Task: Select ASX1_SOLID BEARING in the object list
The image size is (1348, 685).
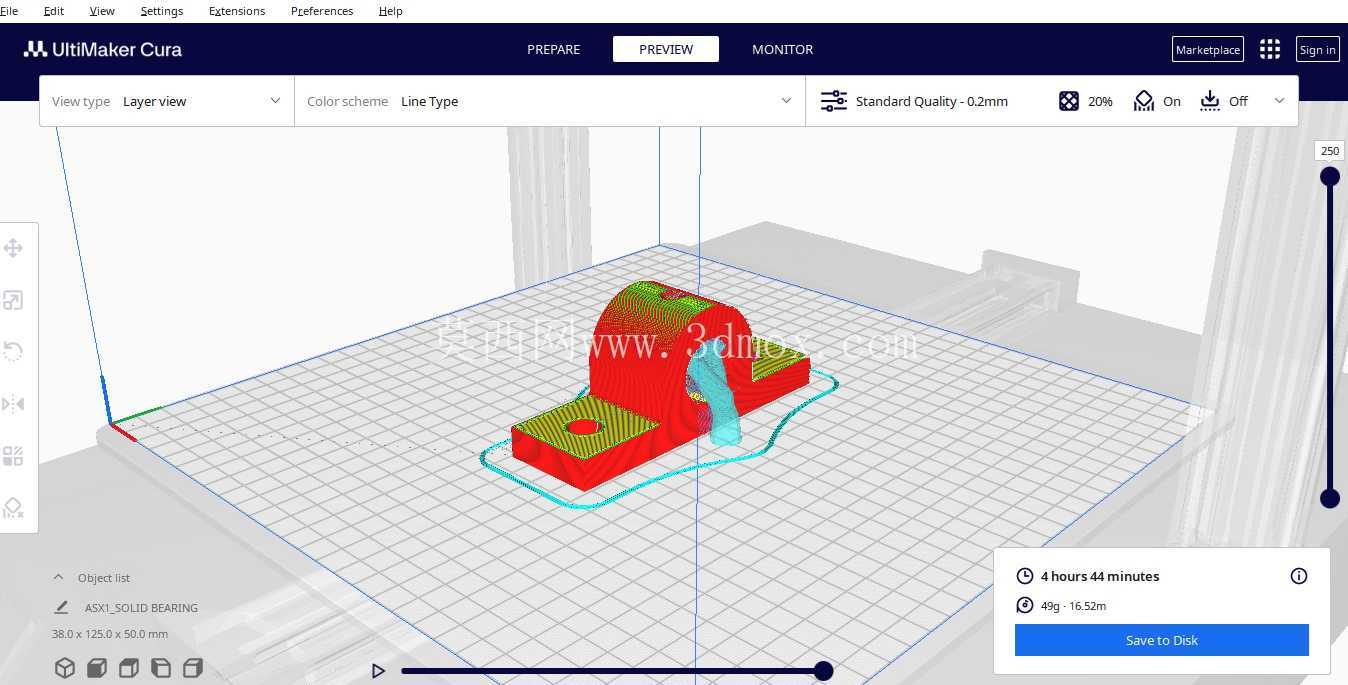Action: pos(141,607)
